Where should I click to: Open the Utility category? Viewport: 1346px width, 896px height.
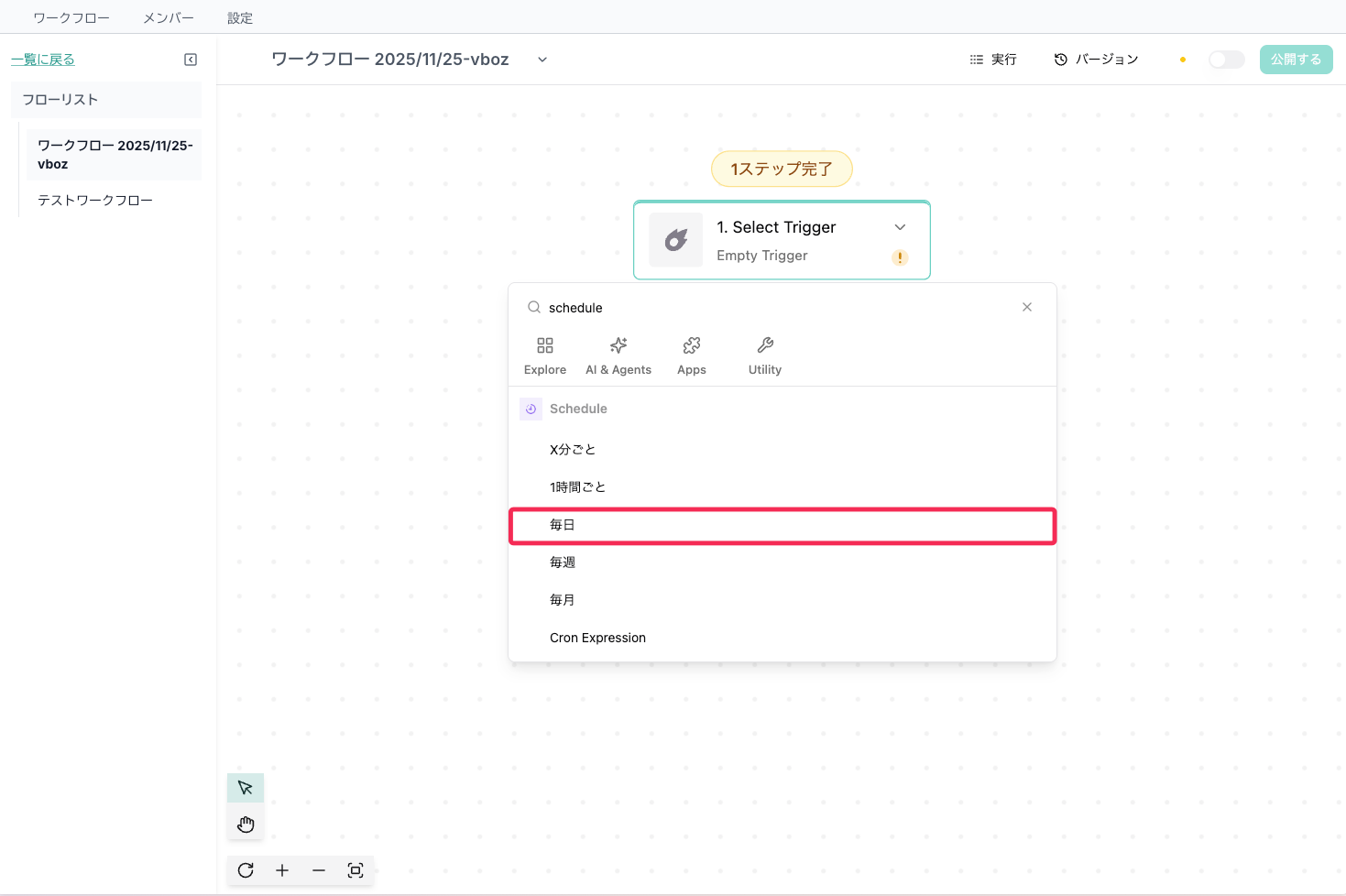pyautogui.click(x=765, y=355)
